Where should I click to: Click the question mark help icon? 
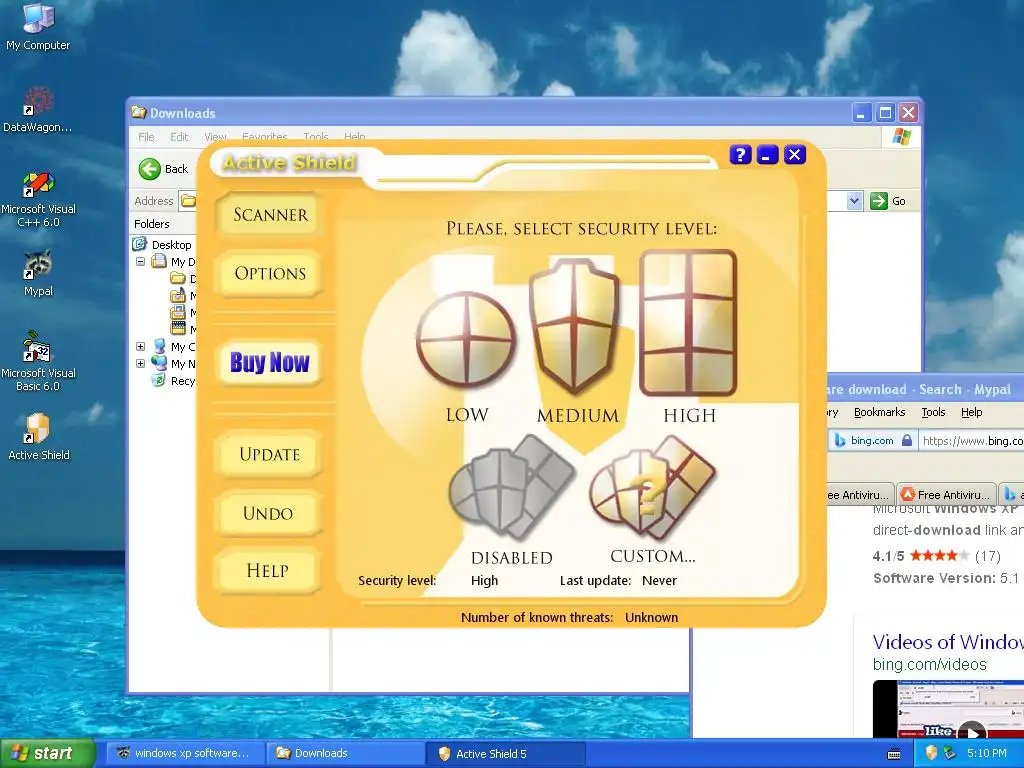click(x=740, y=155)
